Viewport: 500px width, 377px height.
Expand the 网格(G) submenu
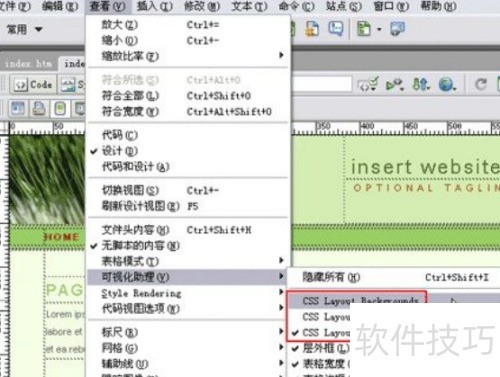pyautogui.click(x=188, y=348)
